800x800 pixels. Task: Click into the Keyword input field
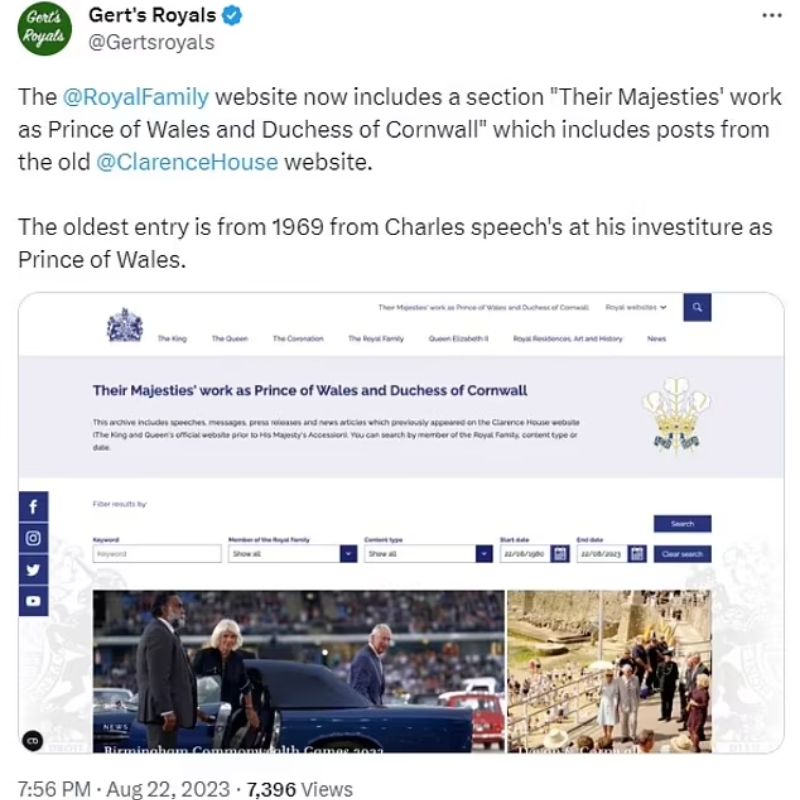pyautogui.click(x=157, y=553)
